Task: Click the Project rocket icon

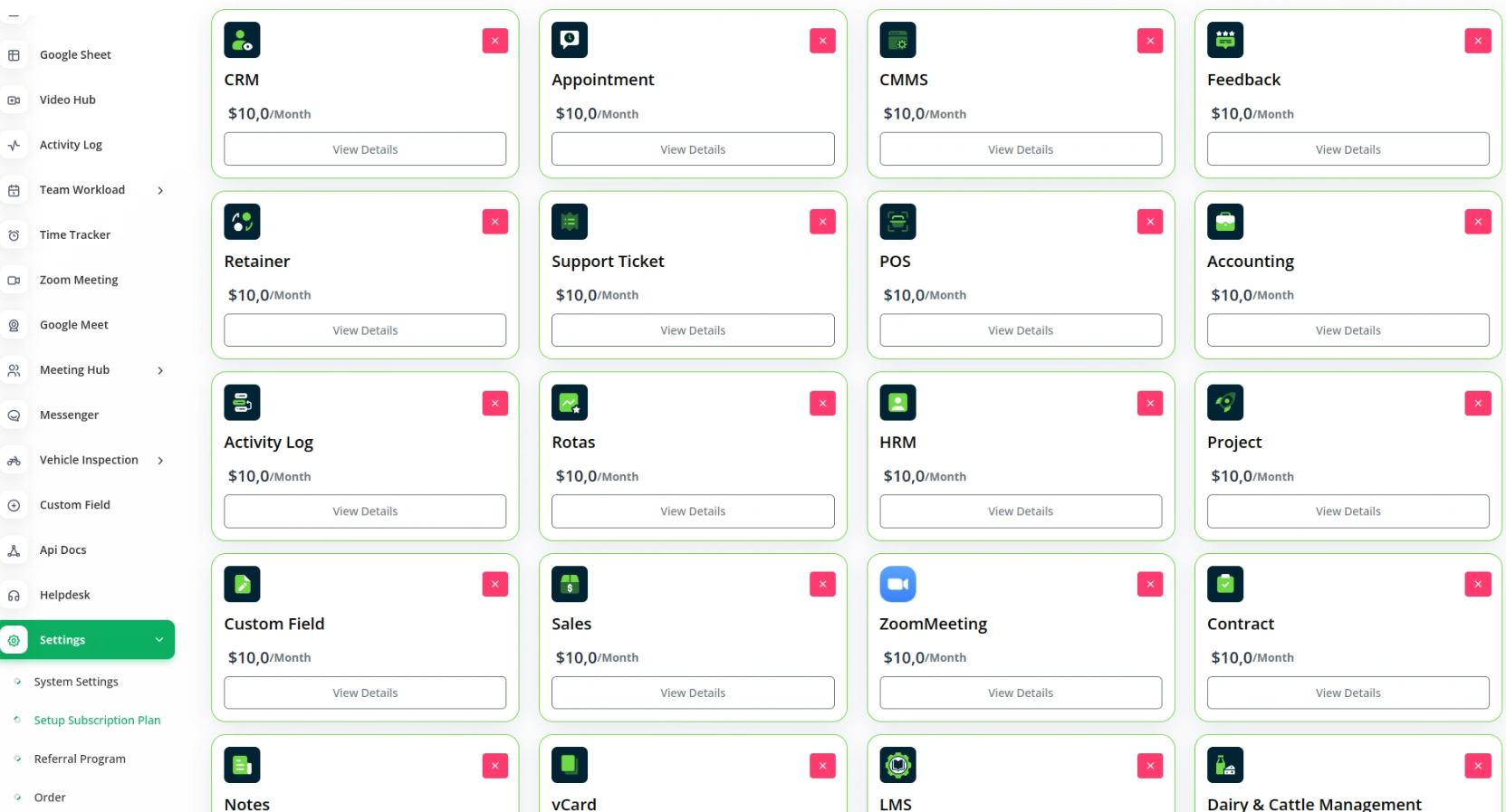Action: (x=1224, y=403)
